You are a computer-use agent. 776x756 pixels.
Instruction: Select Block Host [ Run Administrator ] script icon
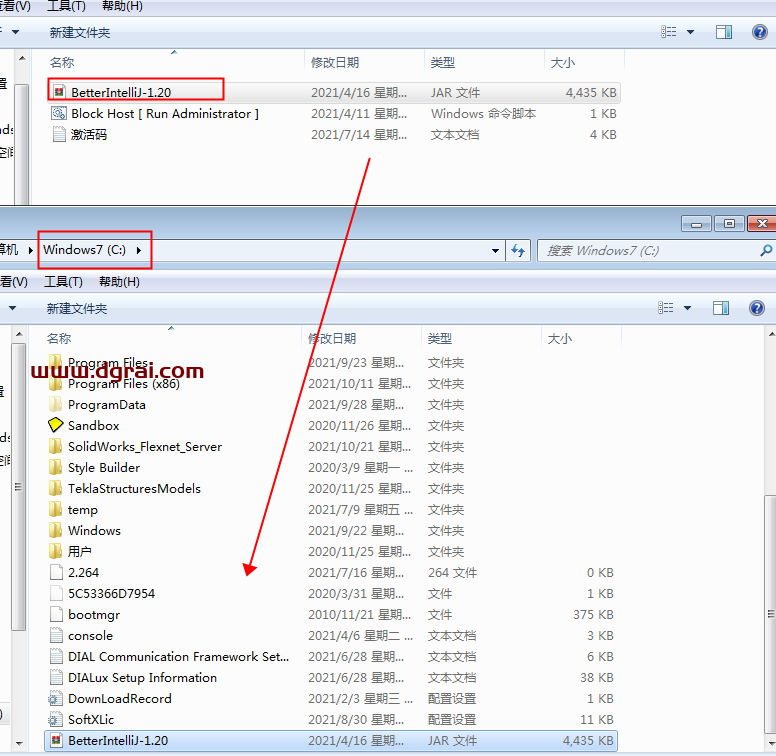tap(59, 113)
